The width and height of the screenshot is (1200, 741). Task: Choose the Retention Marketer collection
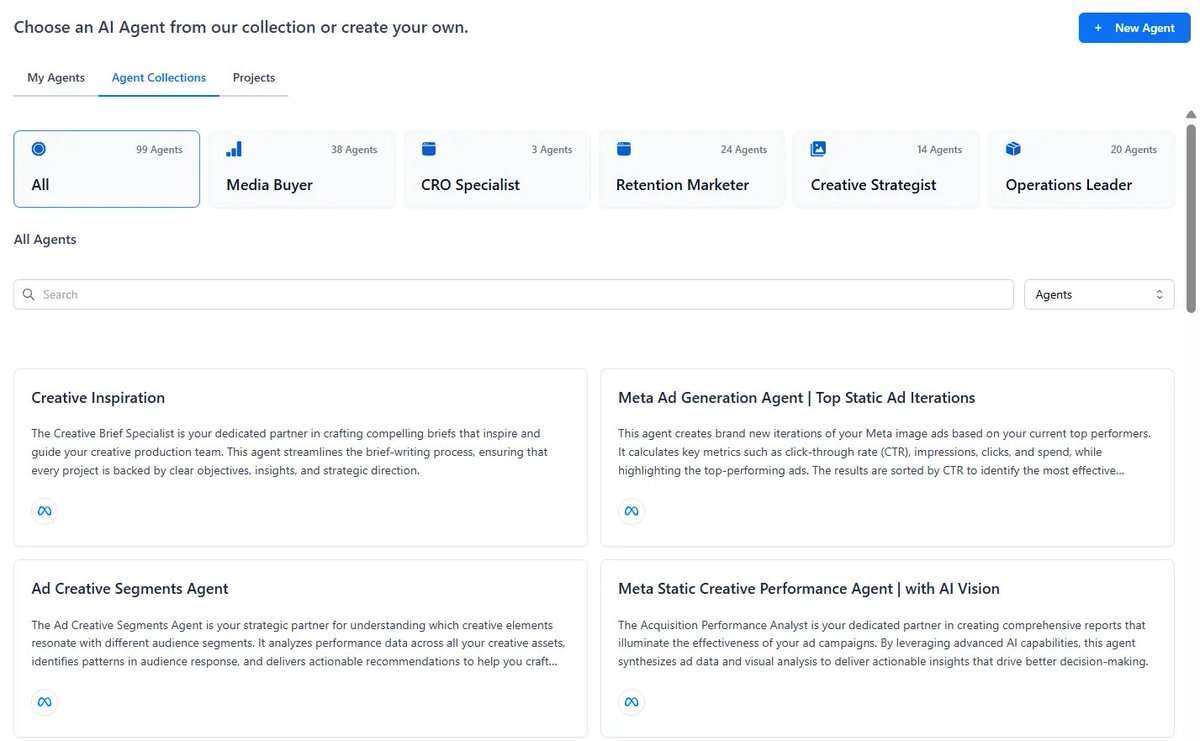[692, 169]
